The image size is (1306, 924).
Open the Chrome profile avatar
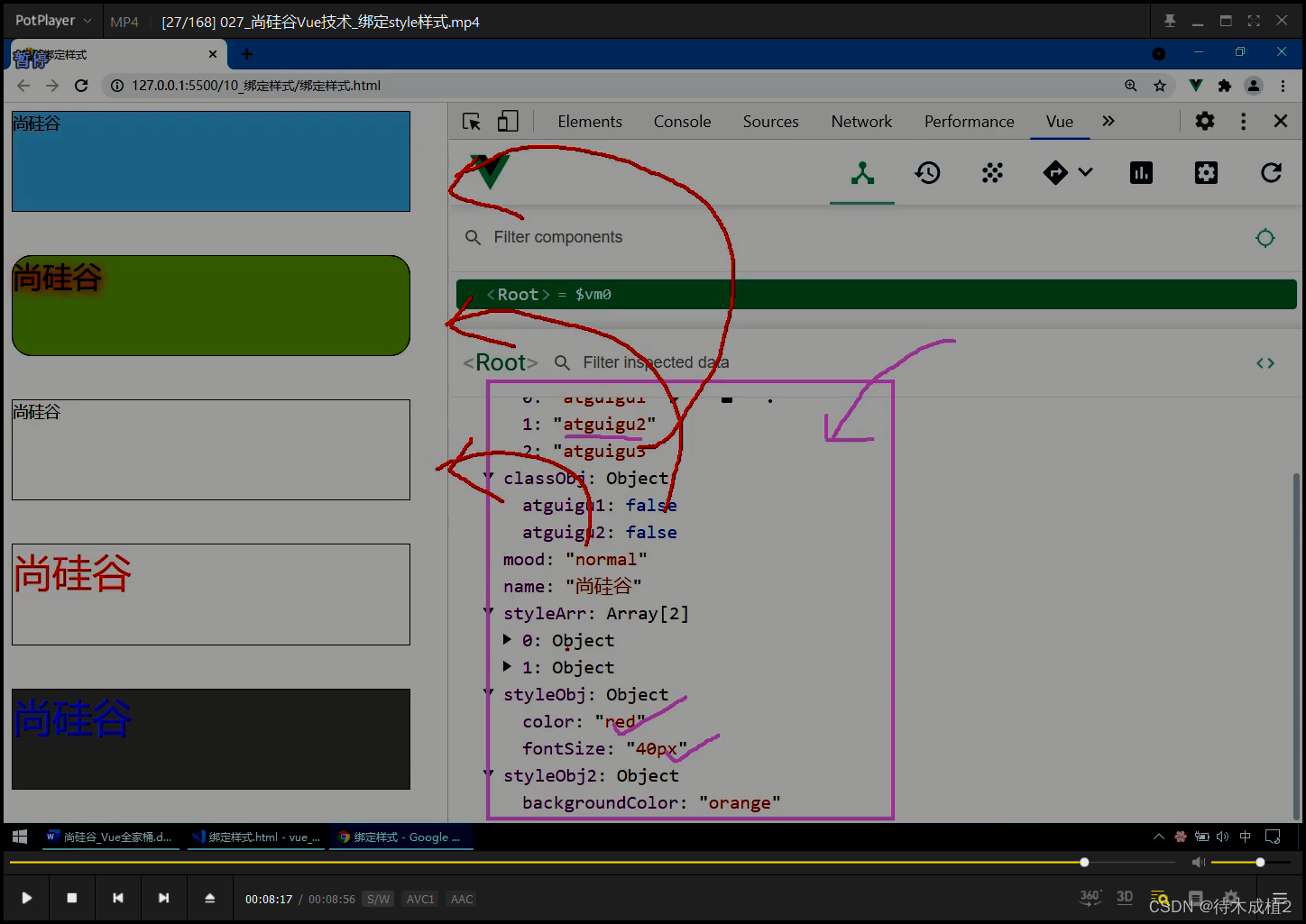[1254, 86]
